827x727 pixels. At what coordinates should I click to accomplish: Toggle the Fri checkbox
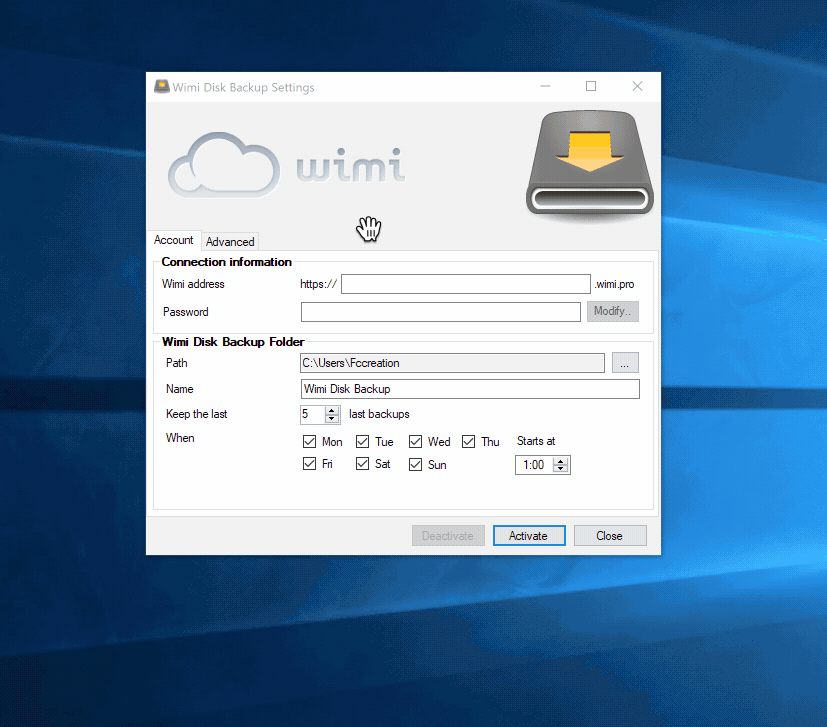coord(309,464)
